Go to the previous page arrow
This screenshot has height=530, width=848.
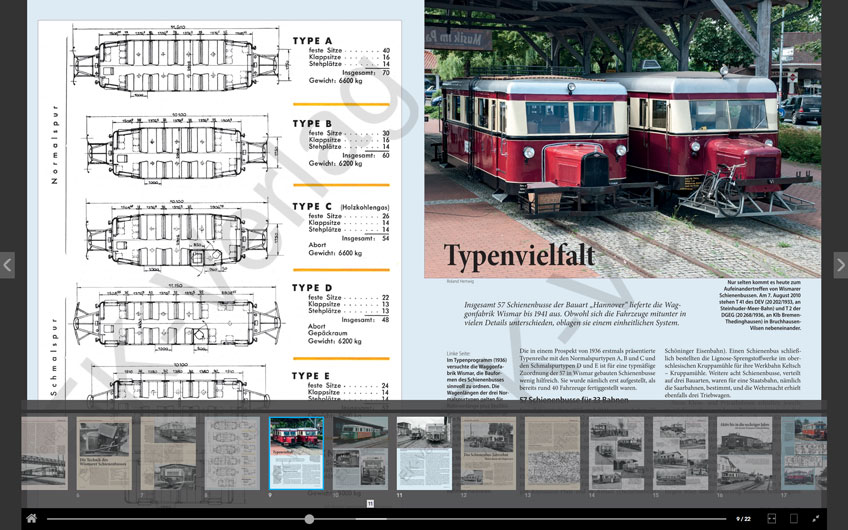[7, 265]
